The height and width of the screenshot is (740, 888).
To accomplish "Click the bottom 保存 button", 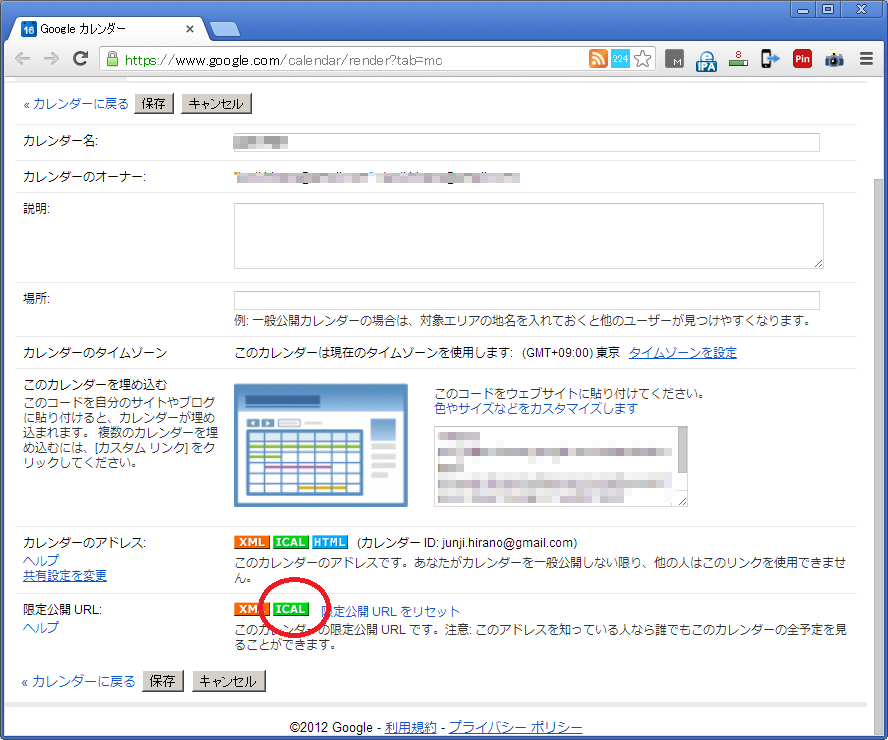I will click(x=163, y=681).
